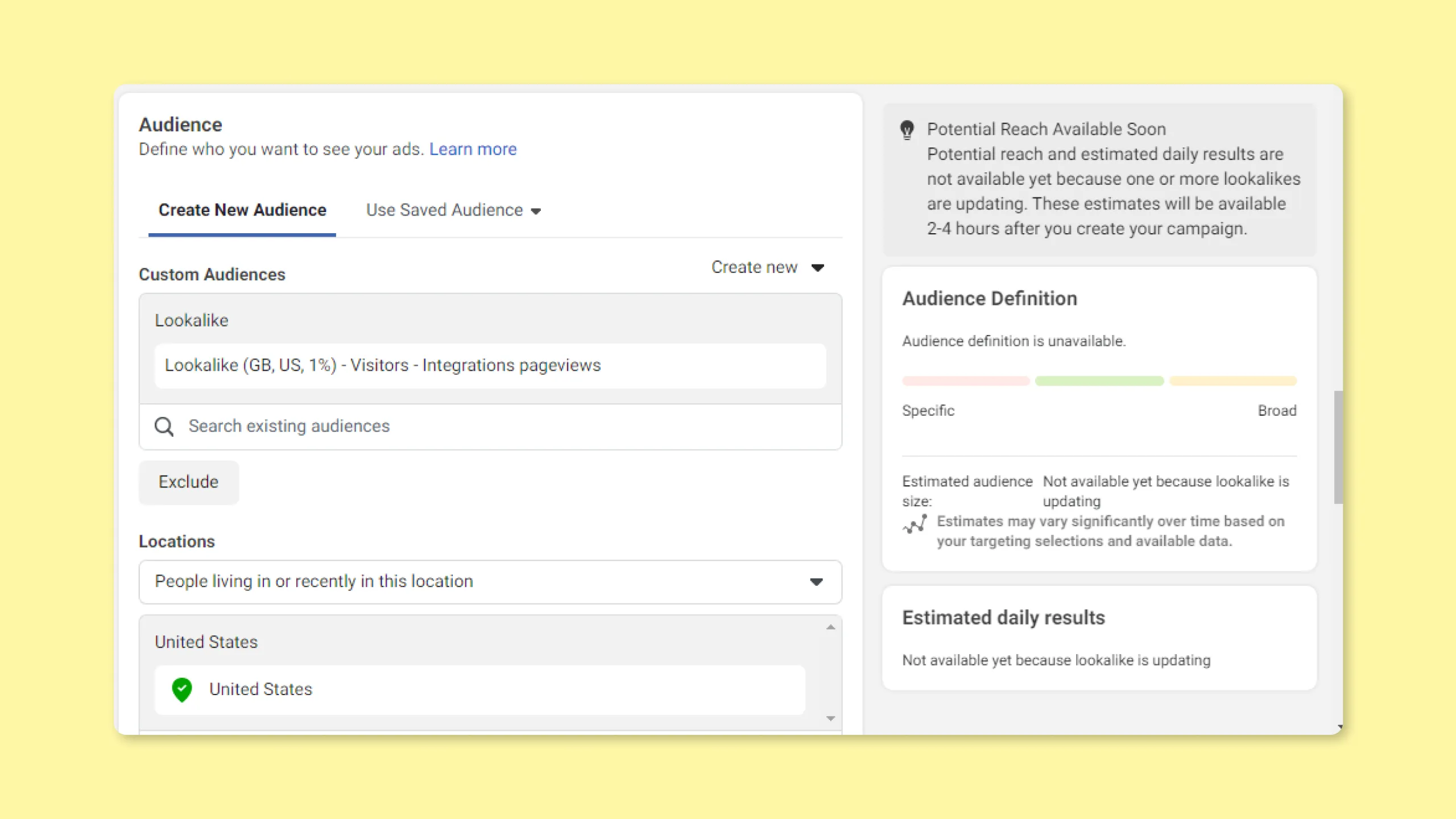Click the right panel vertical scrollbar
Screen dimensions: 1456x819
coord(1338,447)
